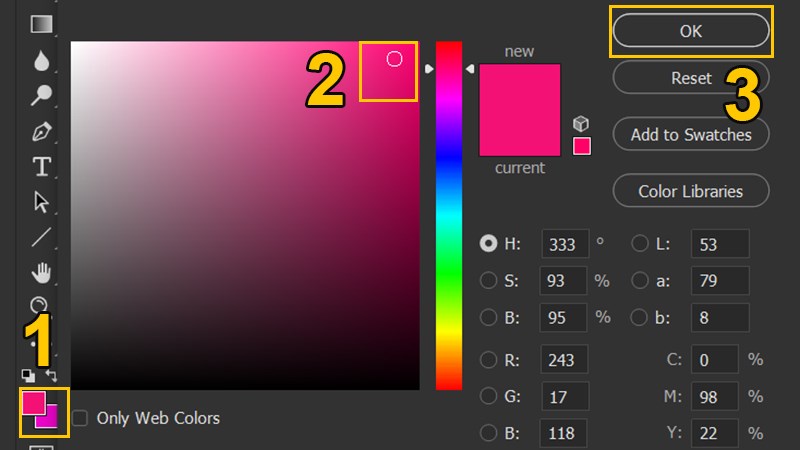Select the L lightness radio button
This screenshot has height=450, width=800.
point(640,243)
